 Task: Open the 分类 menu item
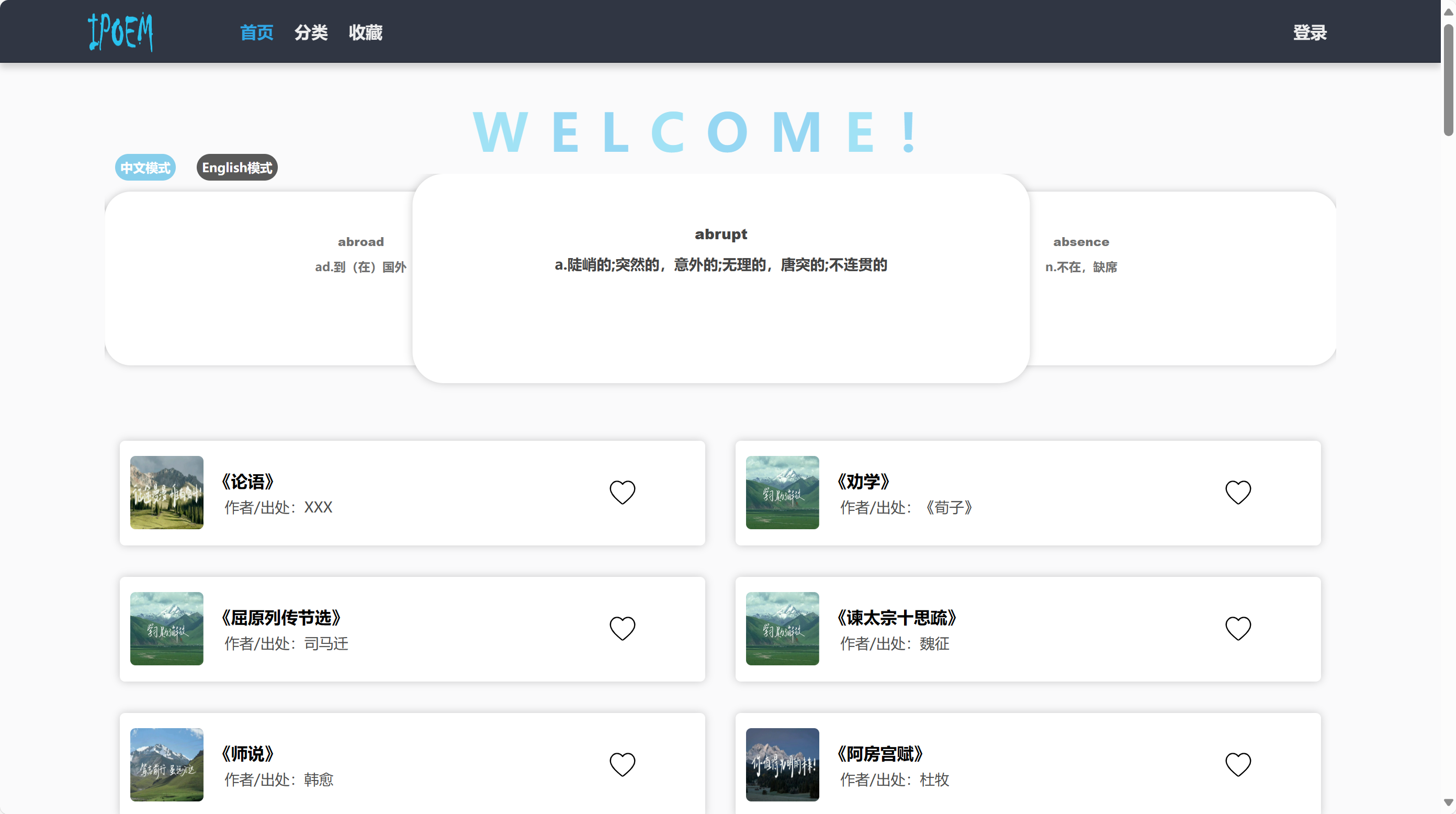tap(311, 32)
